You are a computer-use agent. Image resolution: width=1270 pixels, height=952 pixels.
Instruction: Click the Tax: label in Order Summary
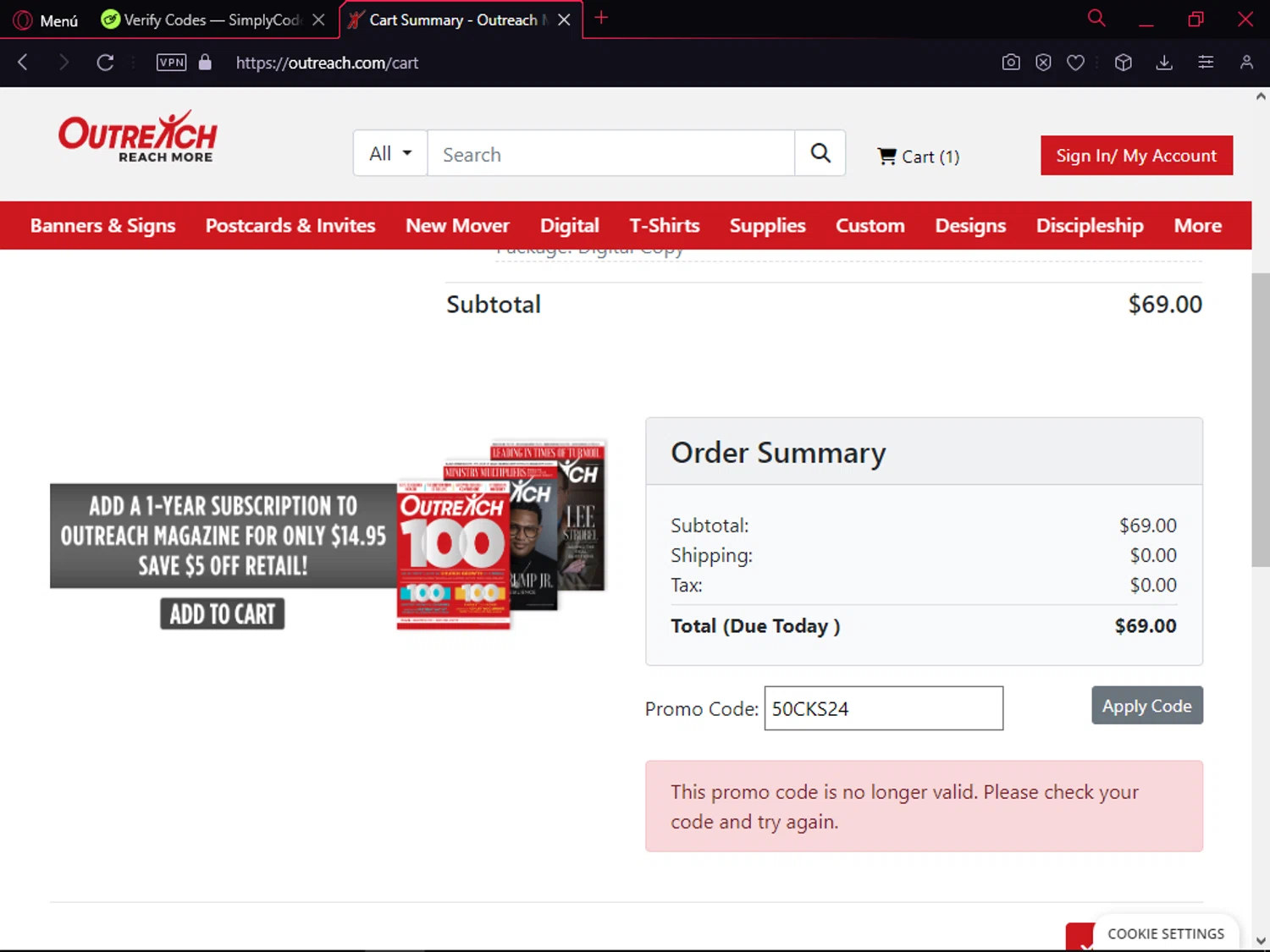[x=687, y=586]
